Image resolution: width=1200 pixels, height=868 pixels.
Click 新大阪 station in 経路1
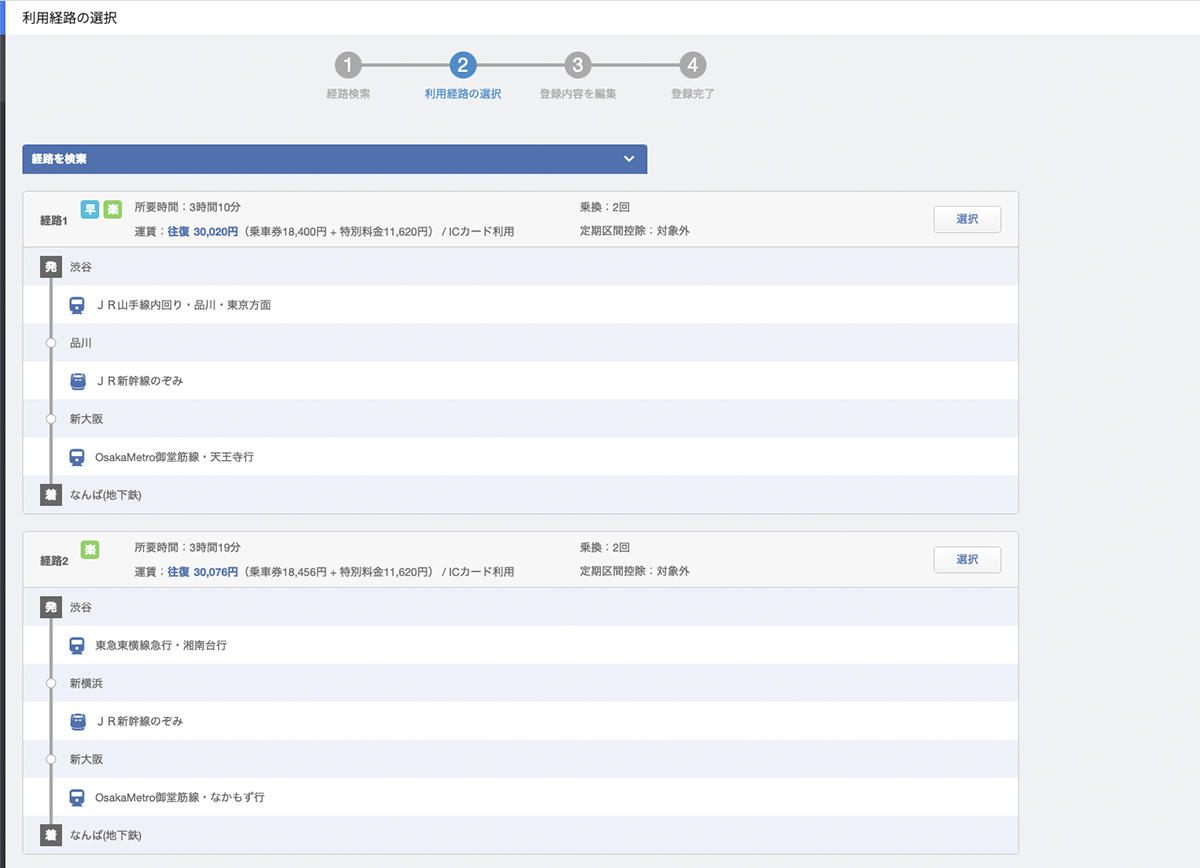[86, 419]
